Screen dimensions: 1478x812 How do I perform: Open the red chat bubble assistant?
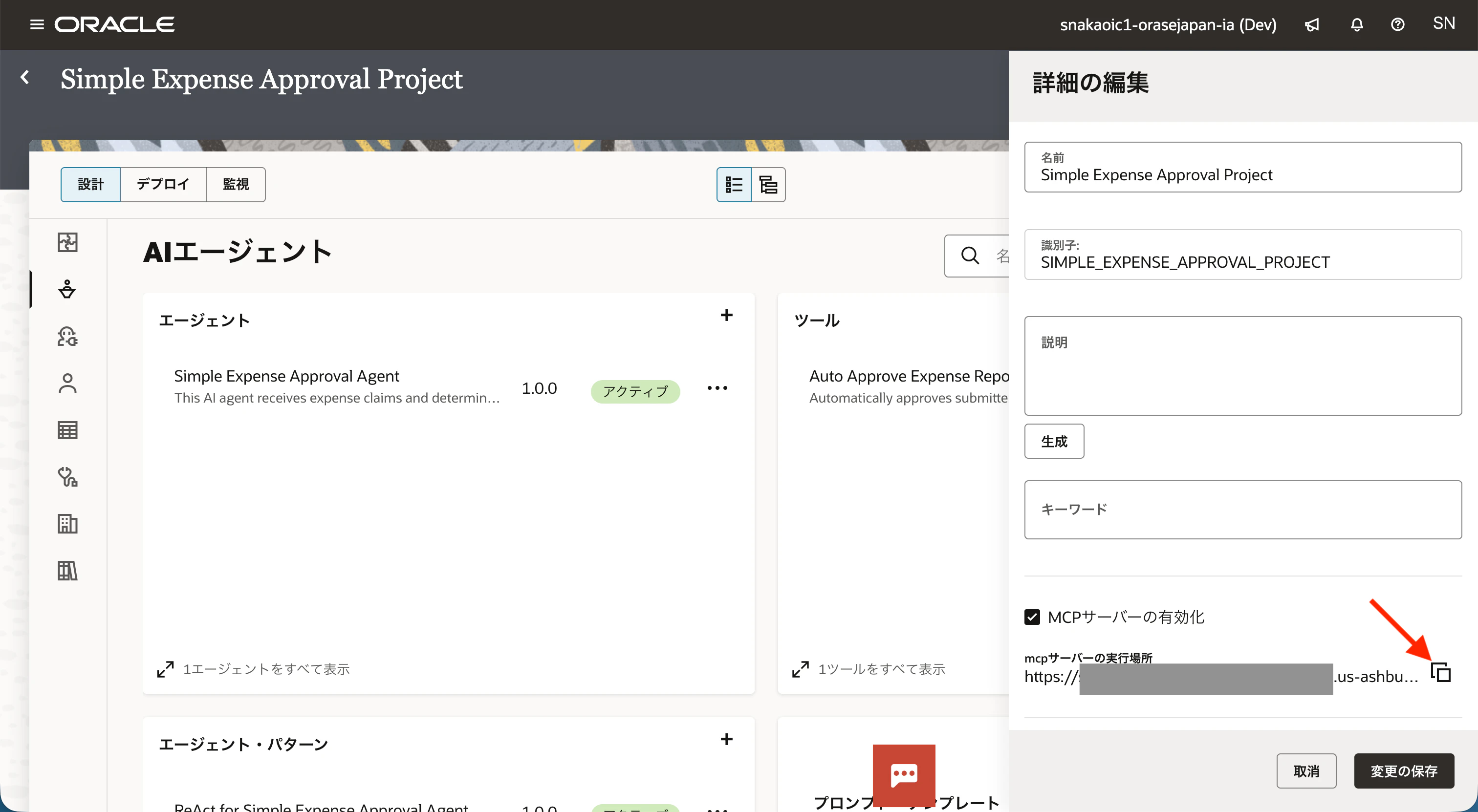click(x=904, y=775)
